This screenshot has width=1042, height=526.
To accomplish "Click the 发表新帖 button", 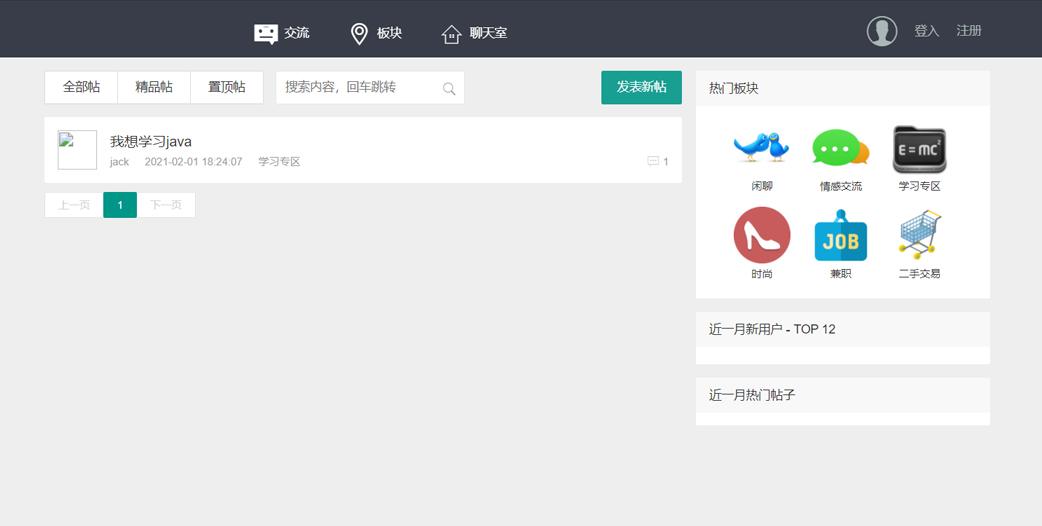I will pos(641,87).
